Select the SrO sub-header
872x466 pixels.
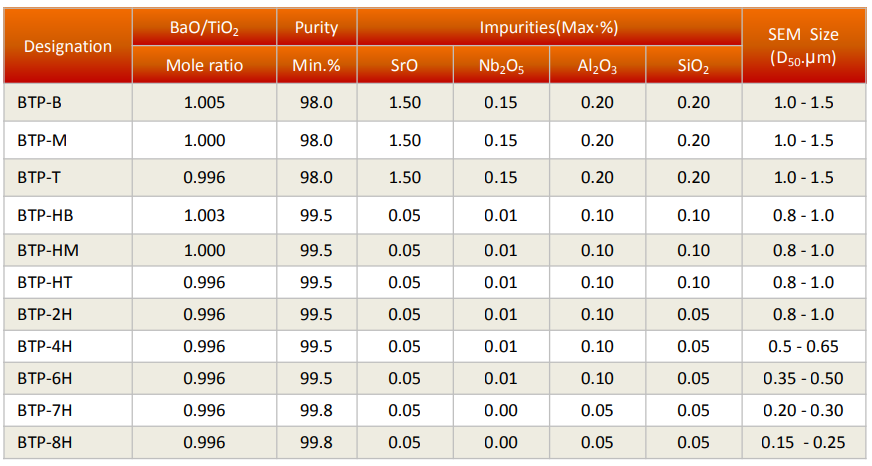point(405,65)
